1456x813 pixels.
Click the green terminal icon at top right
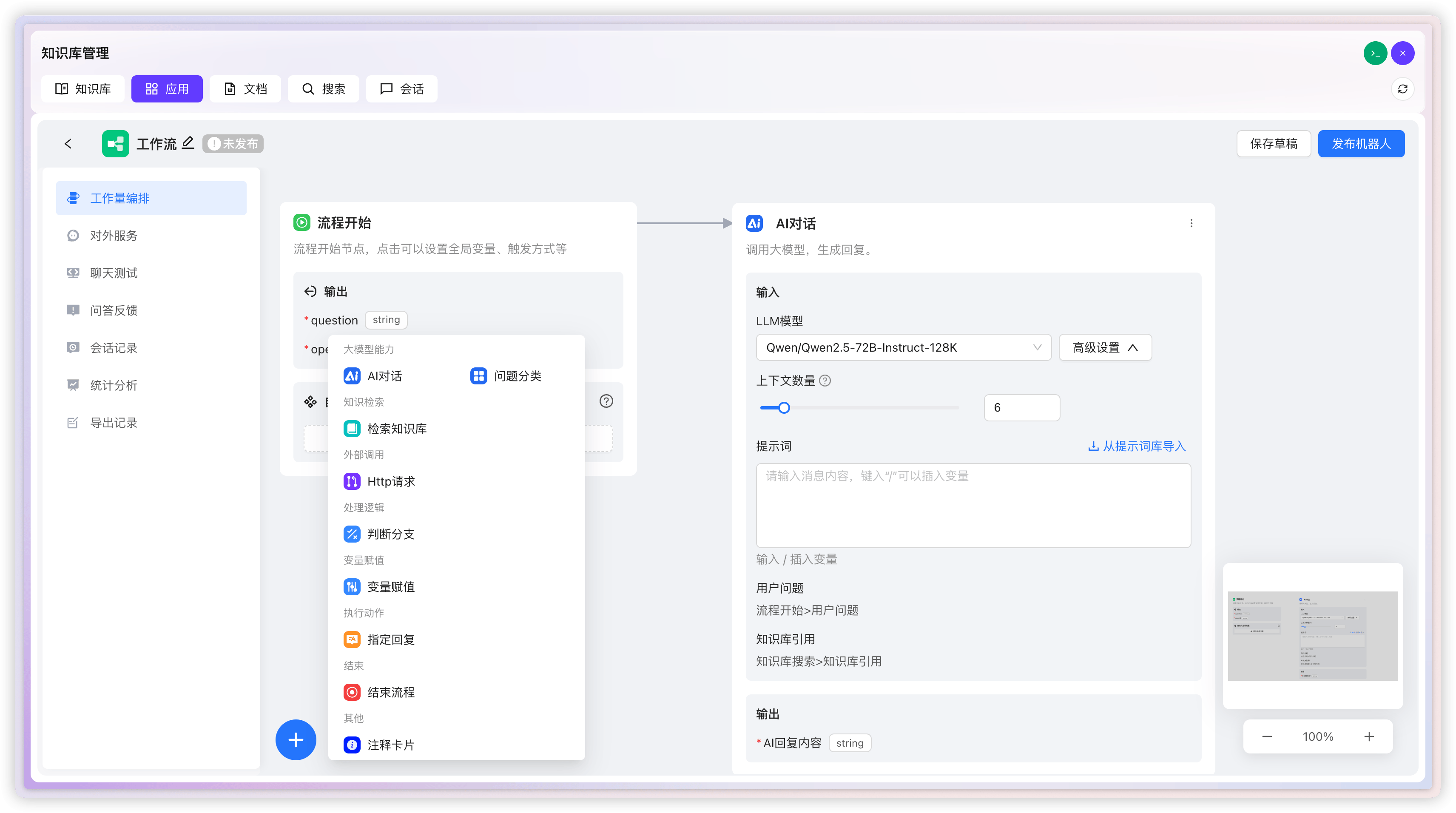point(1375,53)
